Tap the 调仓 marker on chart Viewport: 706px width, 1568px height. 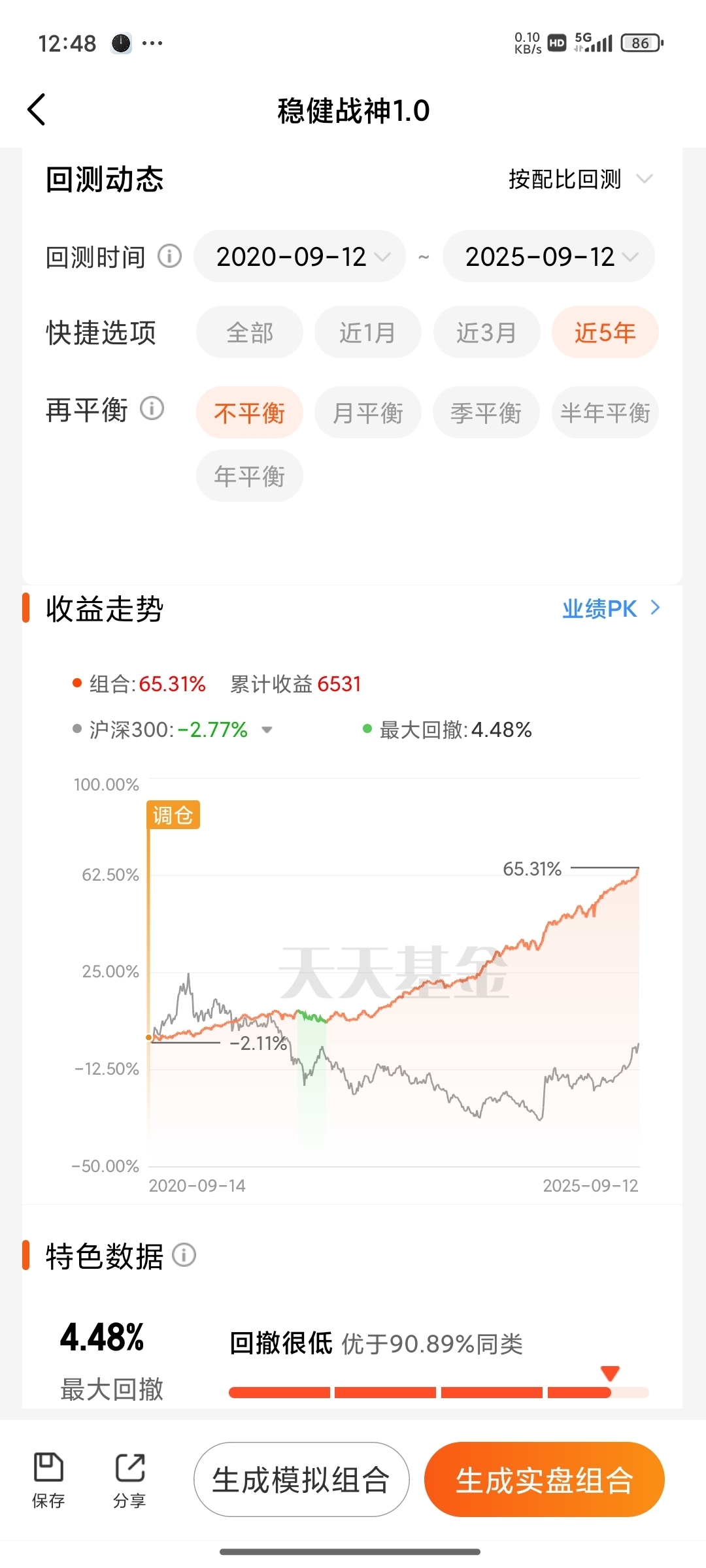coord(173,815)
